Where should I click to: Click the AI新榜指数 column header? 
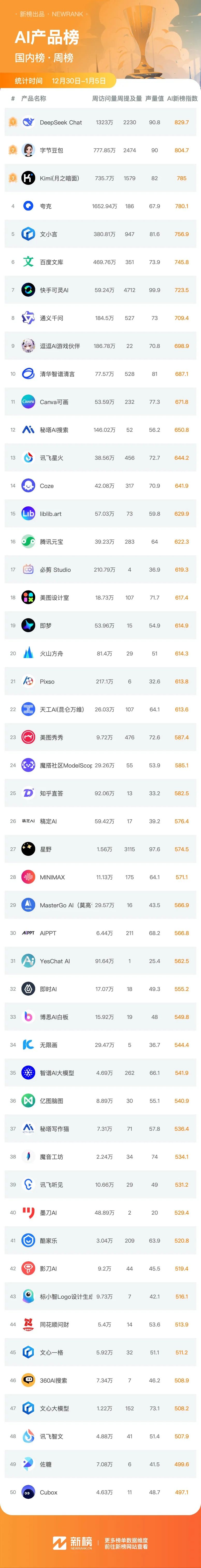(x=182, y=98)
